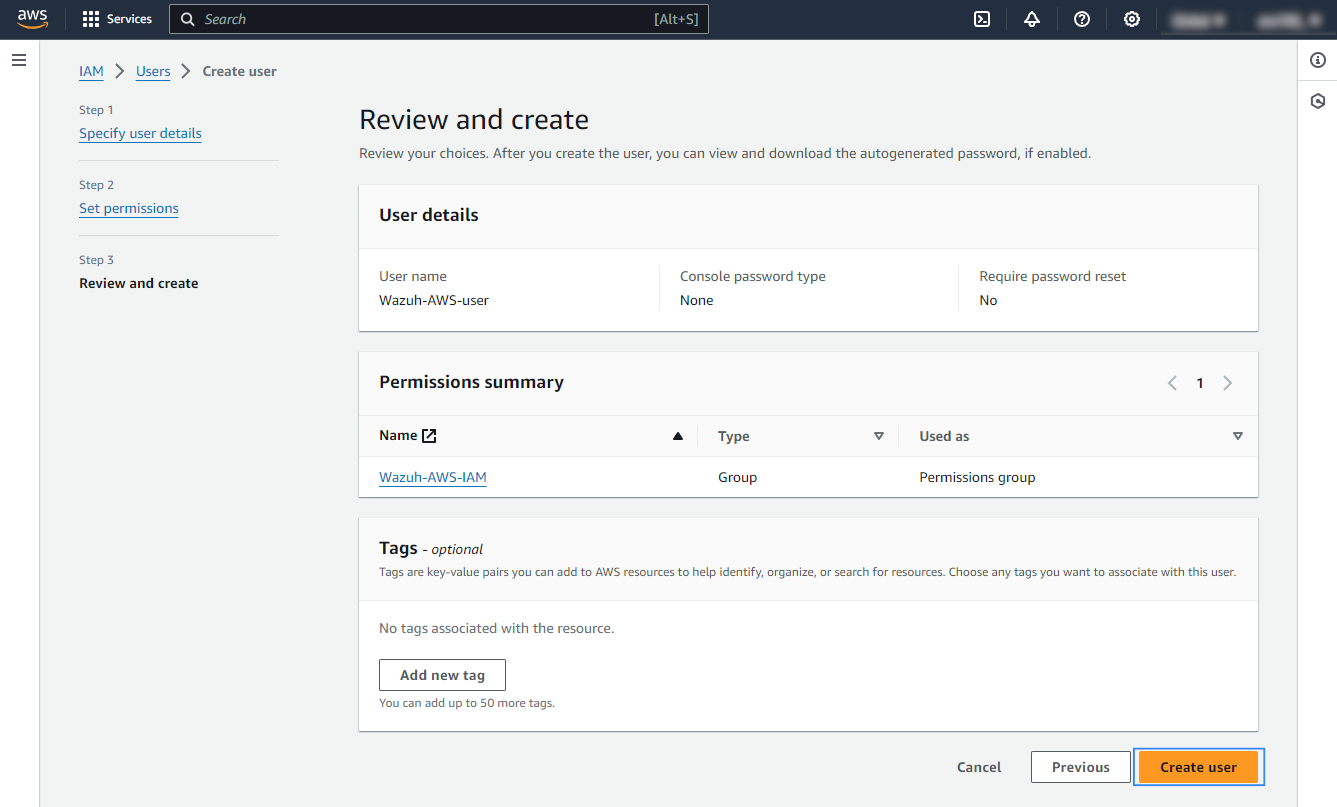Open the notifications bell

[x=1032, y=19]
